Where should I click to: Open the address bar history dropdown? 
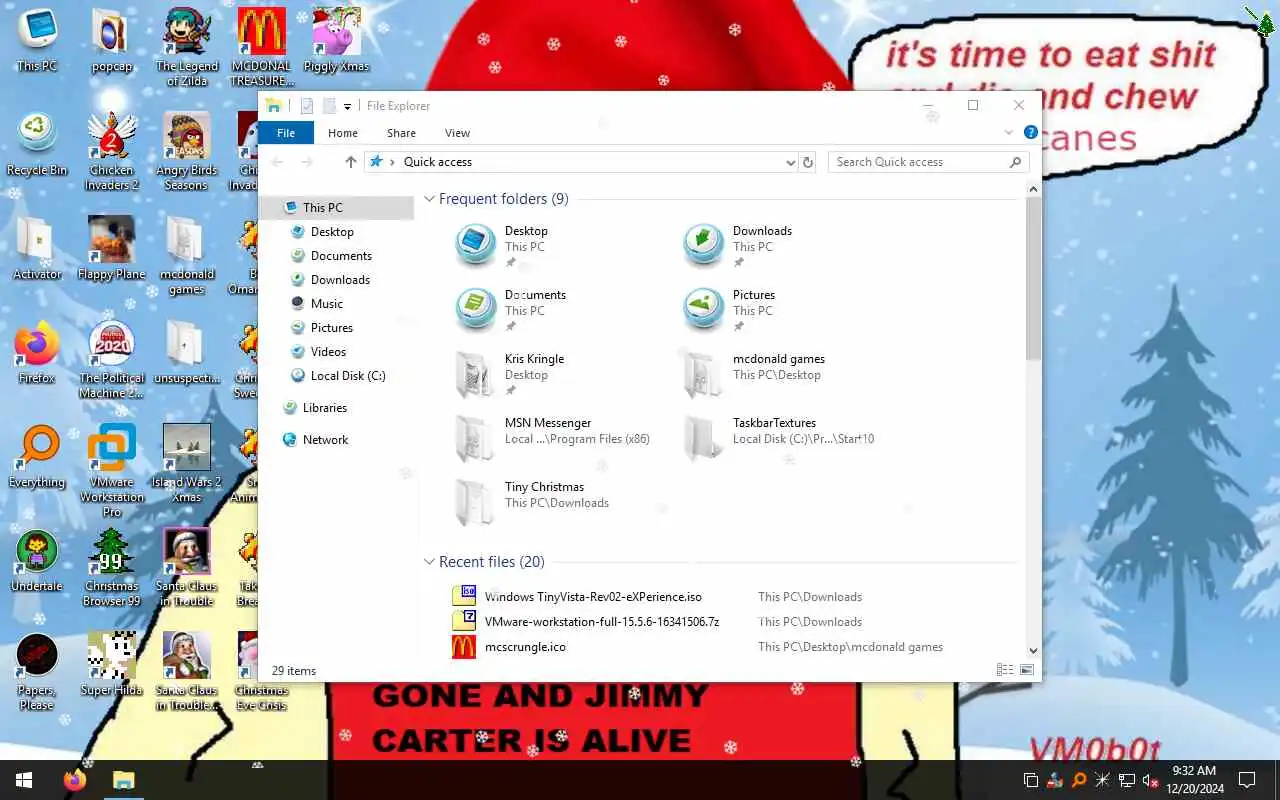click(x=791, y=162)
